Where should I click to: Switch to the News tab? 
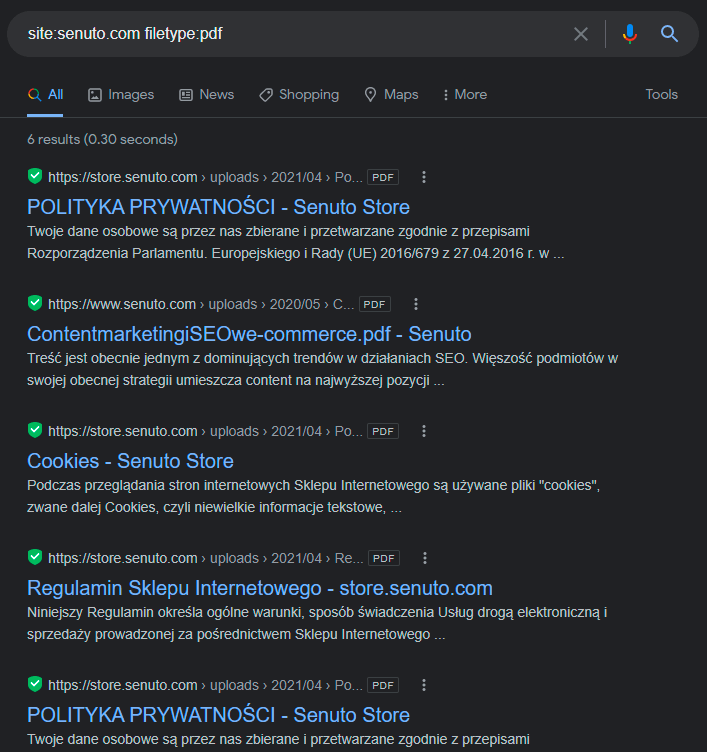coord(206,94)
